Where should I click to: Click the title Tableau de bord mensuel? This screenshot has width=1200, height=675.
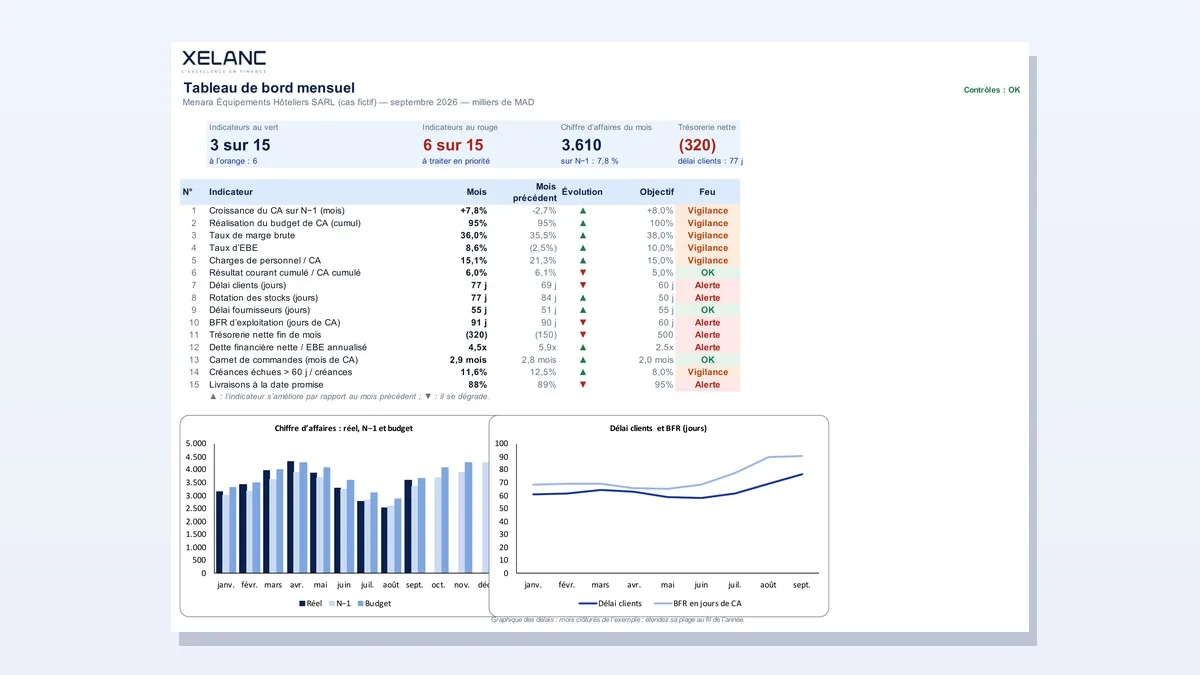(269, 88)
